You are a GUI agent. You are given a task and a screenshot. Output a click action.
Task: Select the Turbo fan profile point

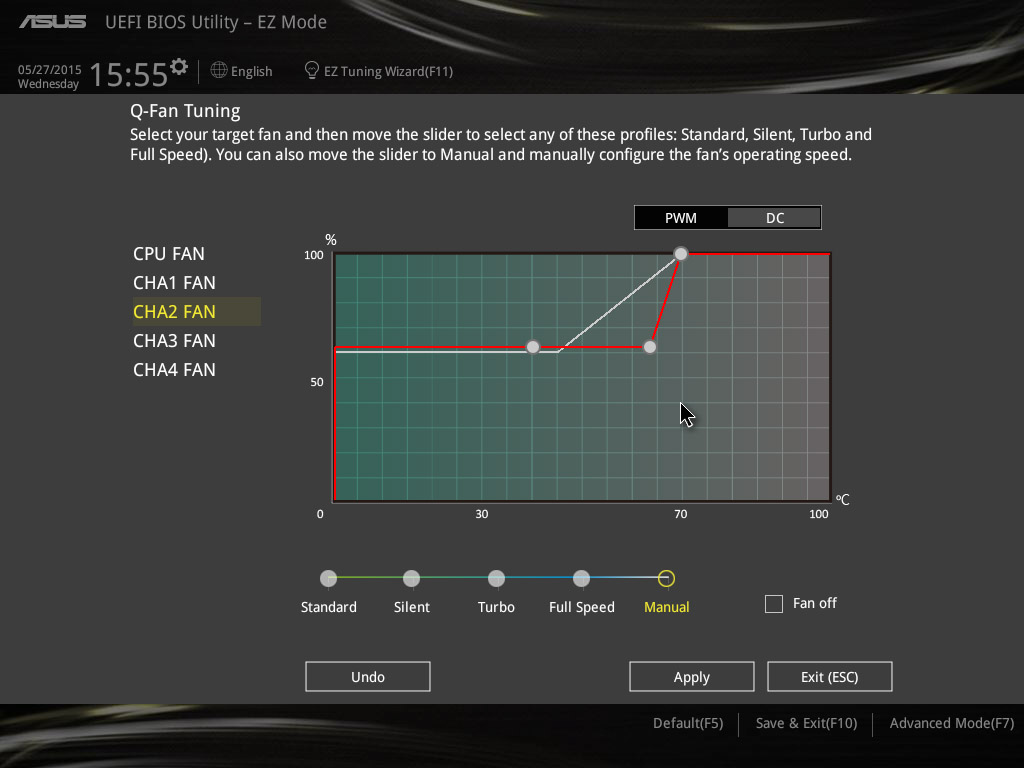pyautogui.click(x=496, y=579)
